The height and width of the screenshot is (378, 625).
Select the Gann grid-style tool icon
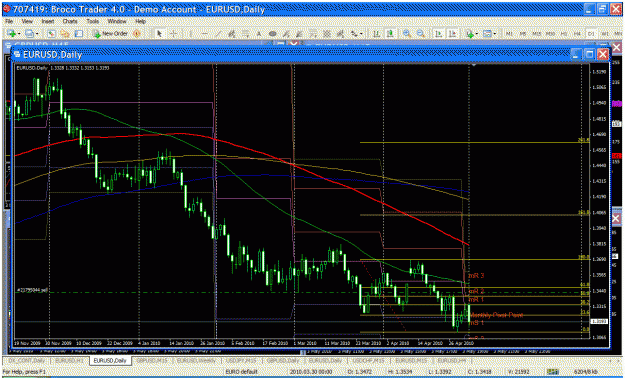click(x=327, y=34)
